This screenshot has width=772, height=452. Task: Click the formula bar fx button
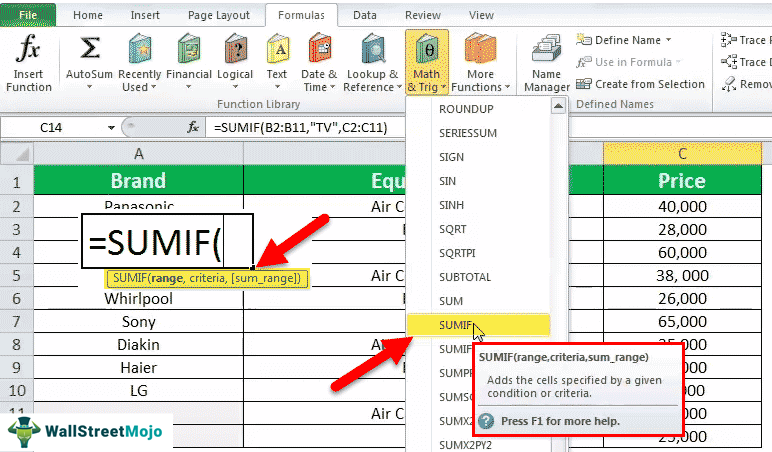193,128
